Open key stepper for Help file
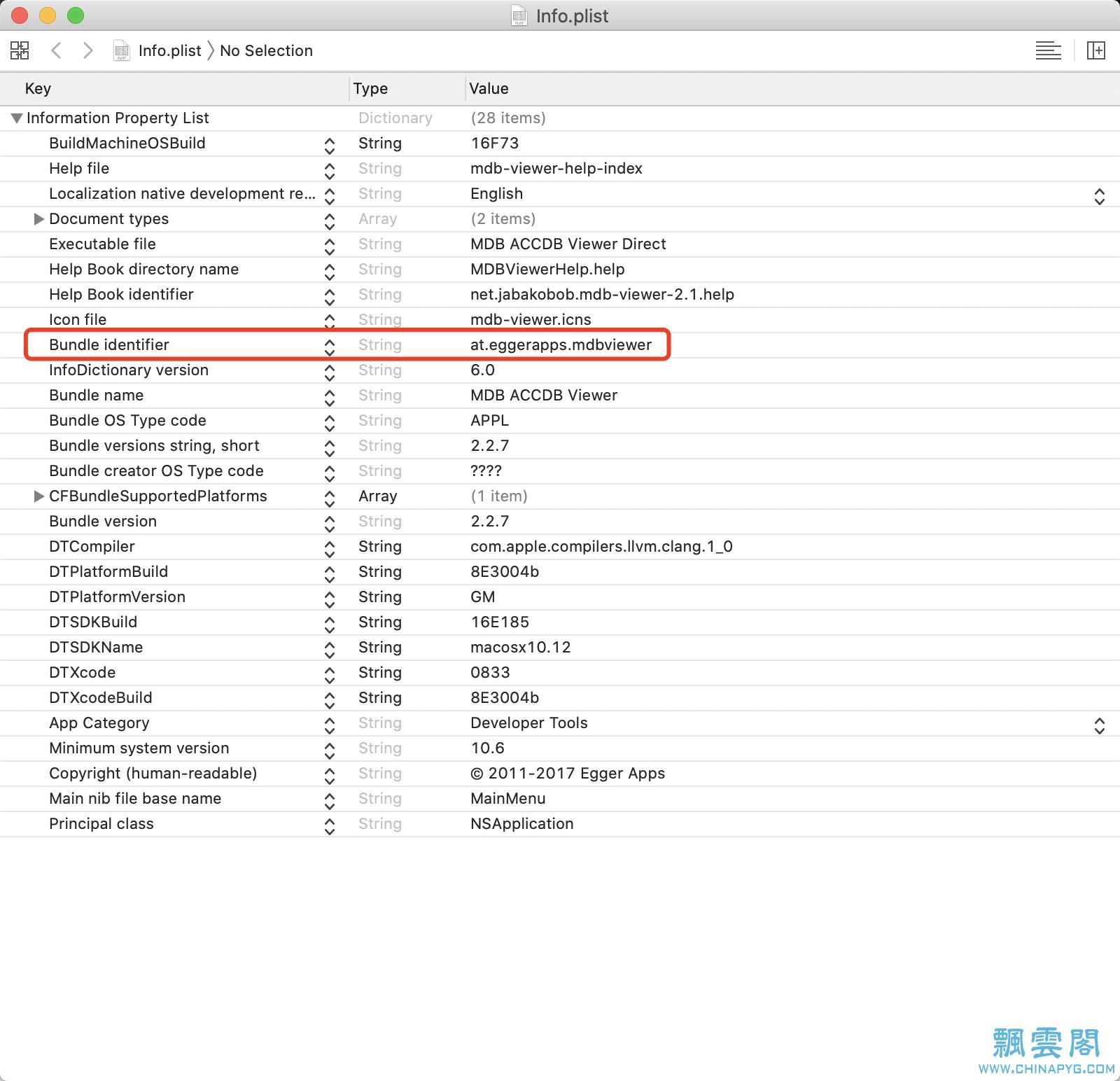This screenshot has height=1081, width=1120. click(330, 171)
